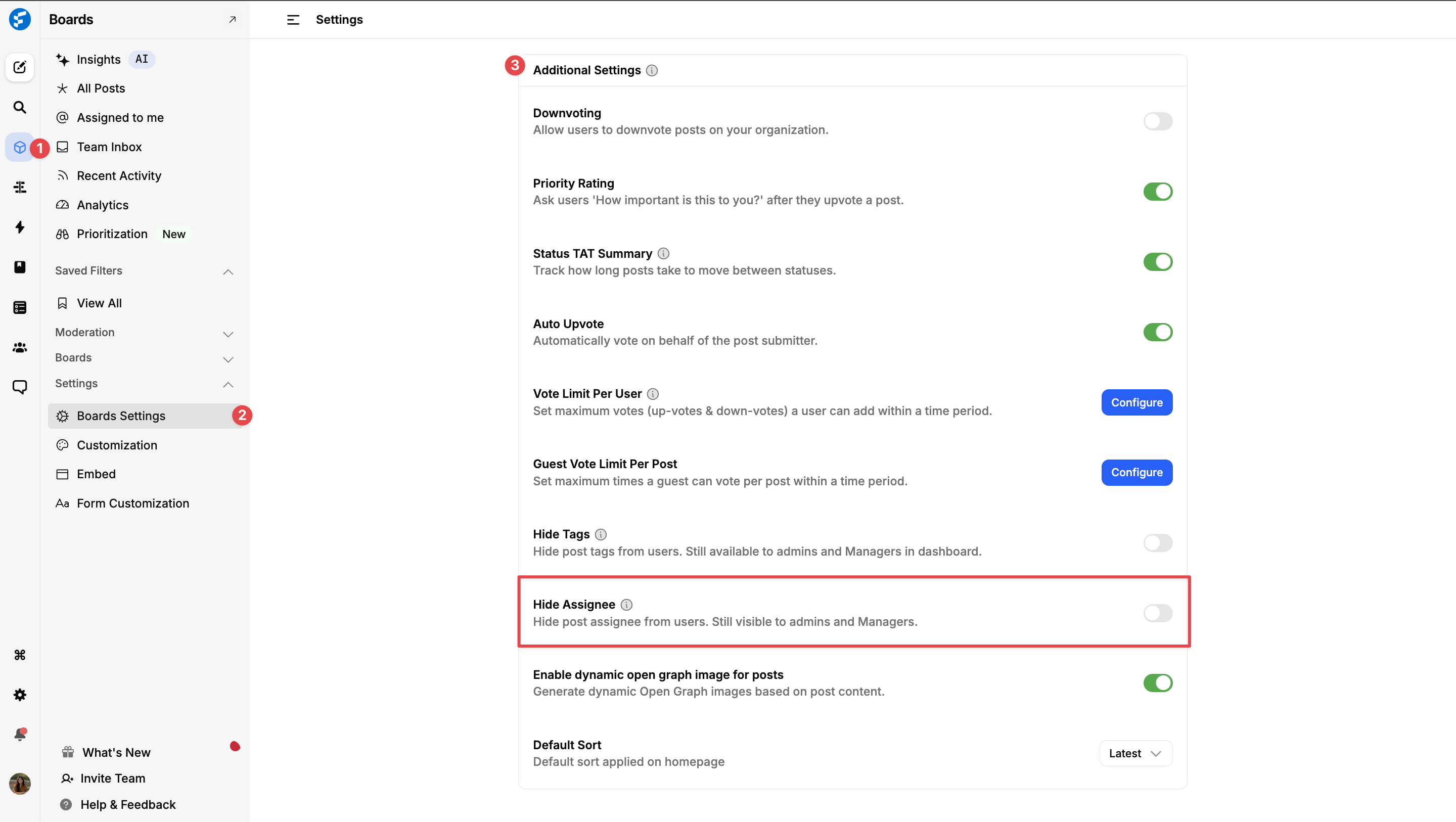Click the collapse sidebar icon beside Settings
Screen dimensions: 1456x822
293,20
